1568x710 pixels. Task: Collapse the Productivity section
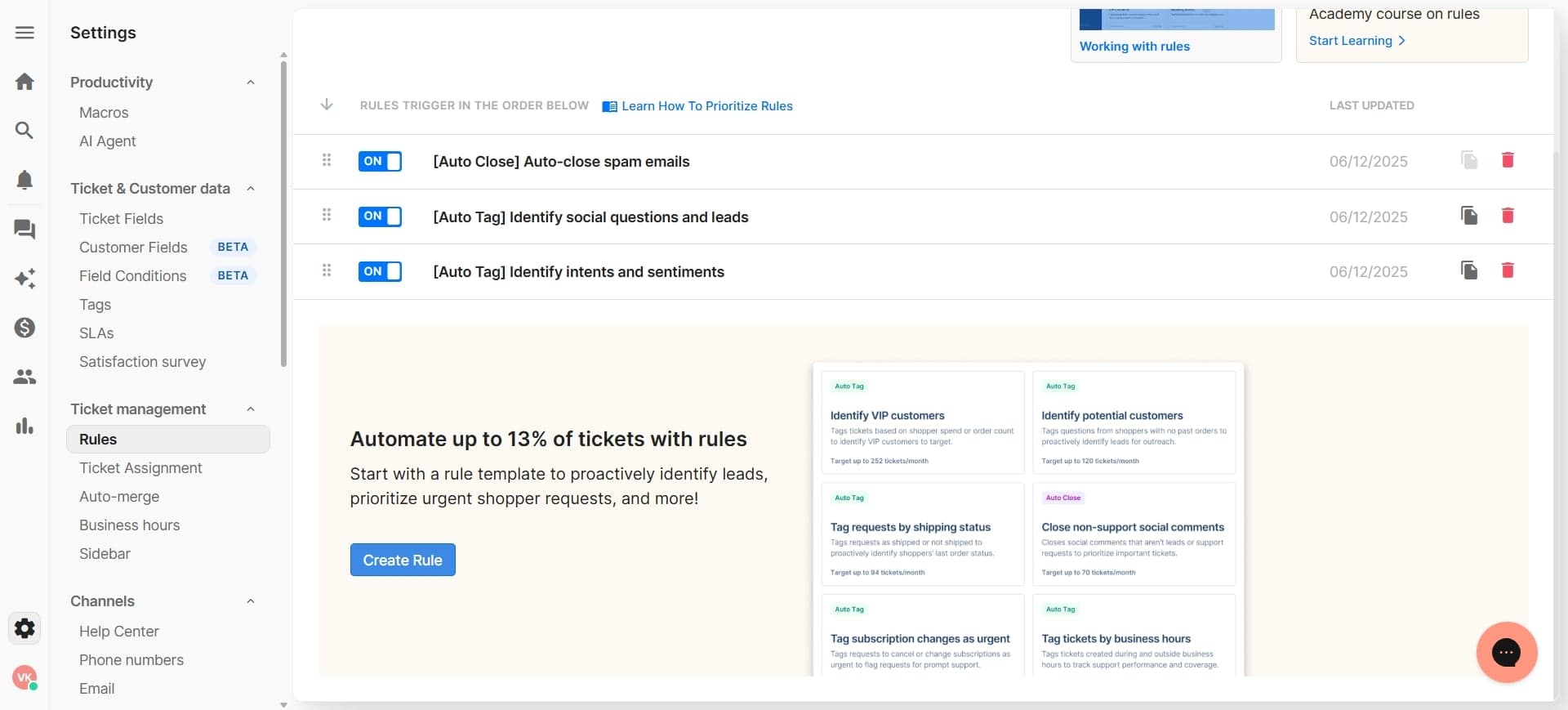pos(251,82)
